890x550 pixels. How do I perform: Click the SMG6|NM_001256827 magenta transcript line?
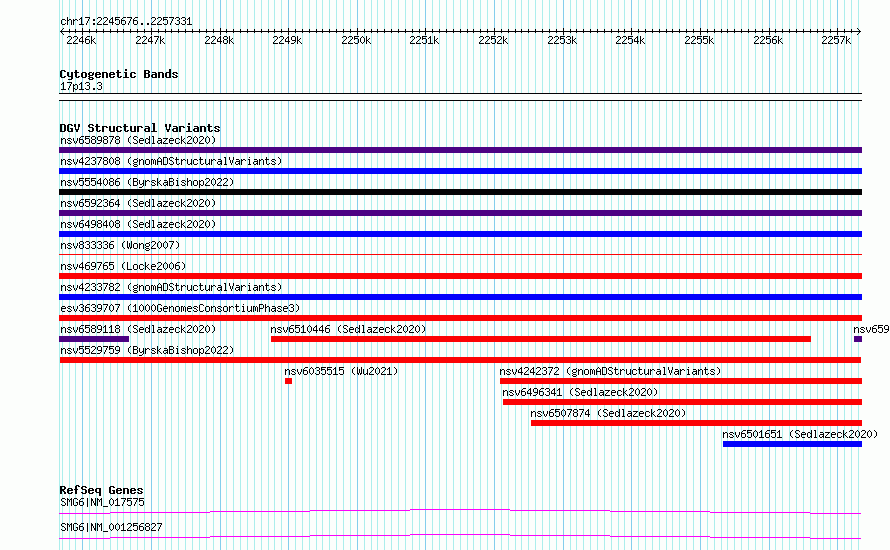[460, 536]
